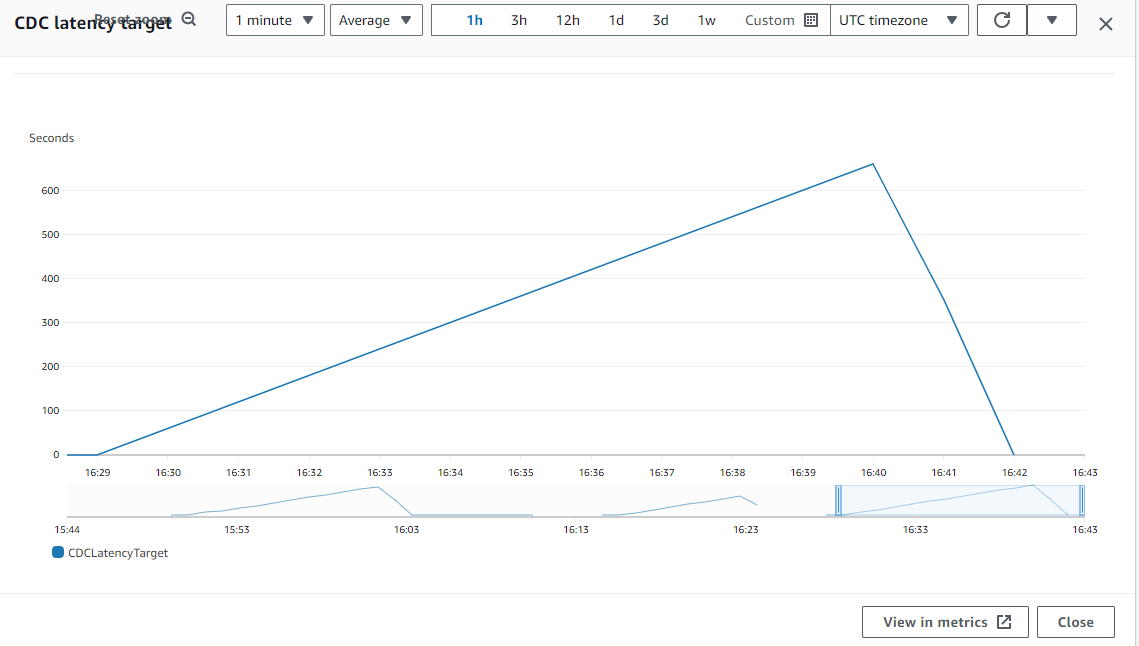Click the CDCLatencyTarget legend label

tap(118, 553)
